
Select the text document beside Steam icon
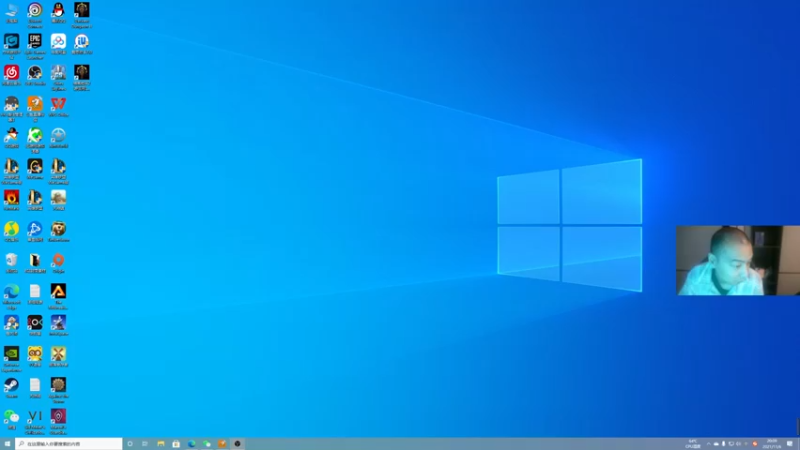click(x=35, y=387)
